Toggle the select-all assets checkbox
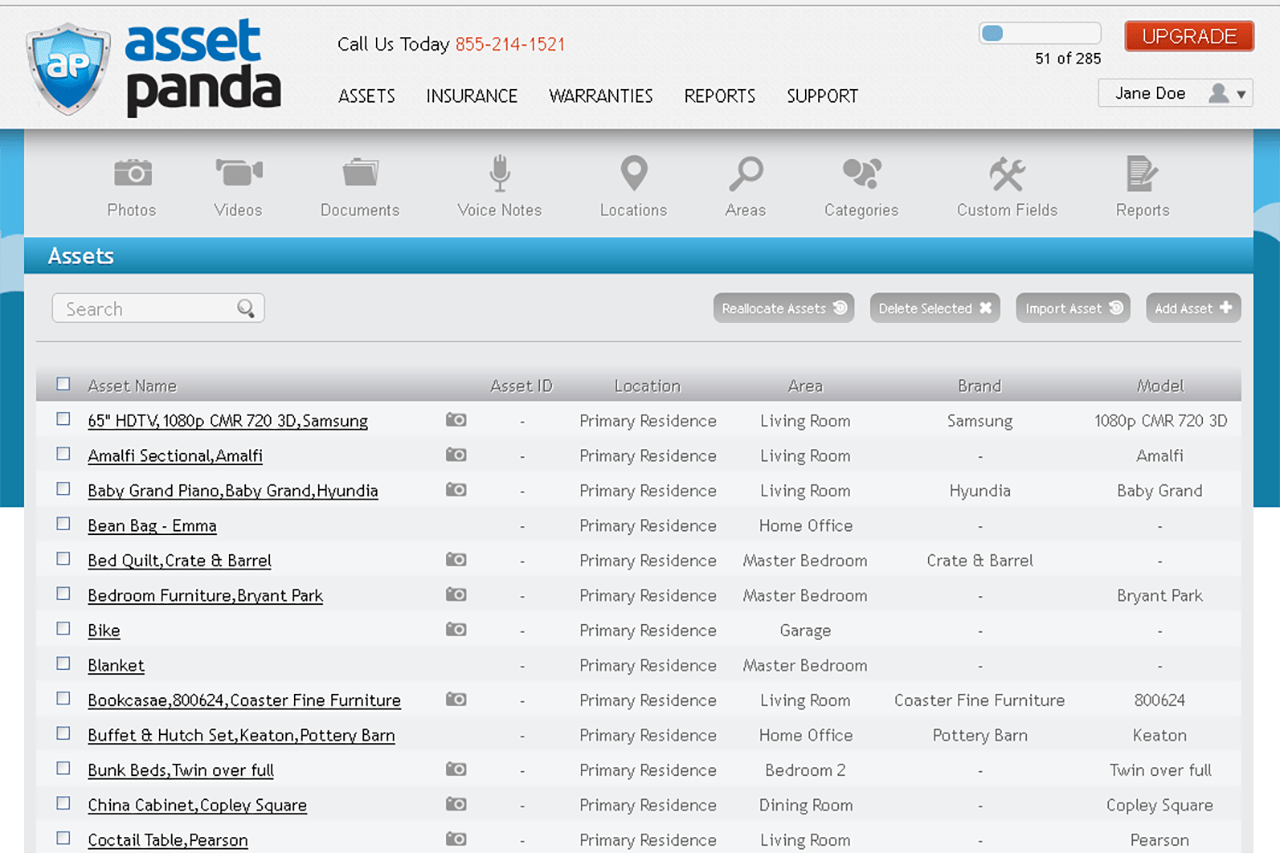The height and width of the screenshot is (853, 1280). click(64, 384)
